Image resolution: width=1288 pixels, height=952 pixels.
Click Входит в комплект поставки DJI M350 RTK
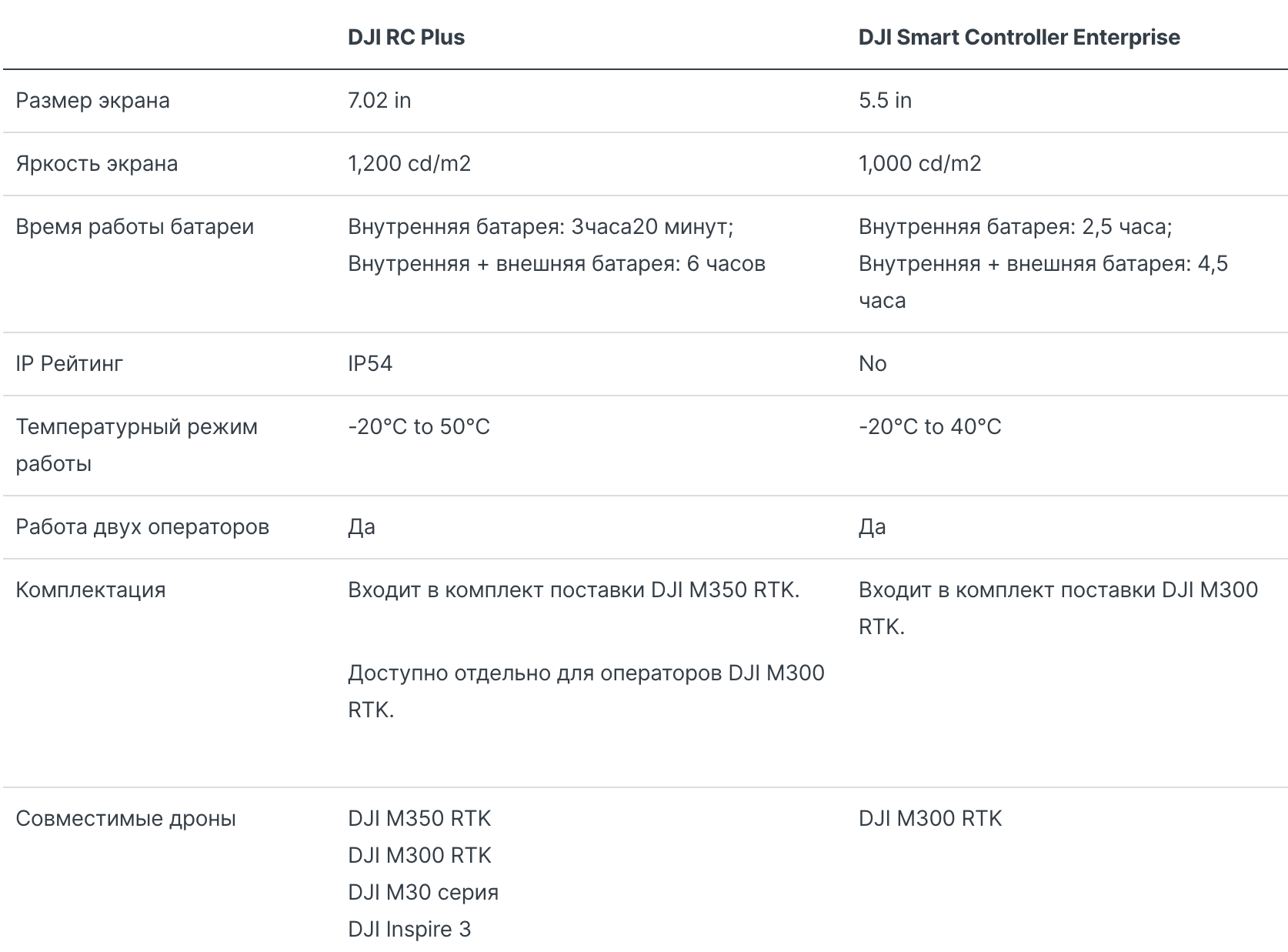tap(574, 590)
